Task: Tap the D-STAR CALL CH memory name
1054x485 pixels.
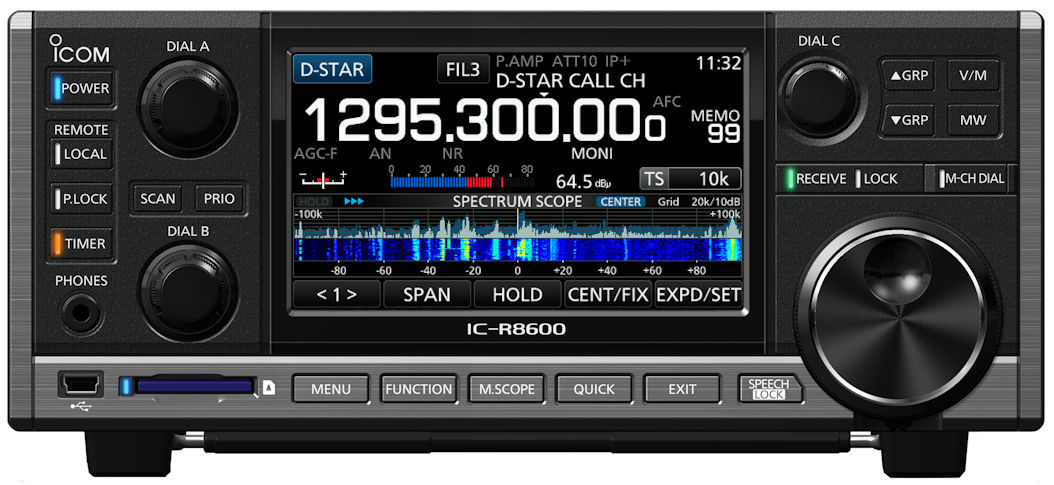Action: tap(570, 81)
